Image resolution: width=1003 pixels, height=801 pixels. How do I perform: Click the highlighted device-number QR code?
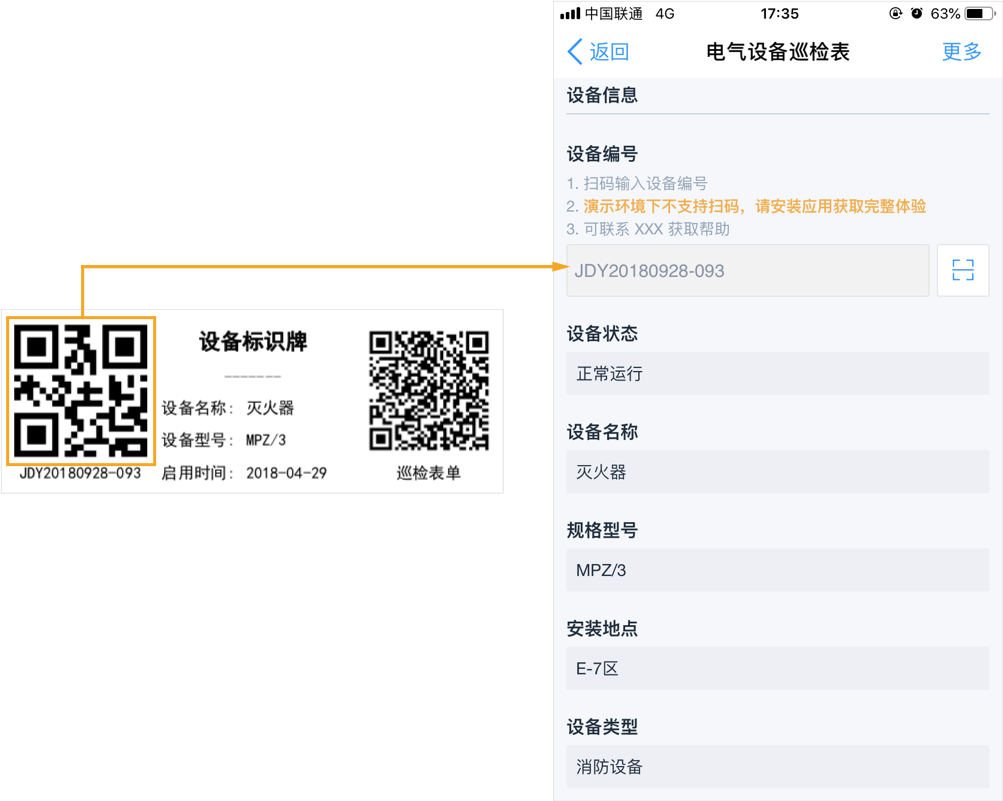click(81, 390)
